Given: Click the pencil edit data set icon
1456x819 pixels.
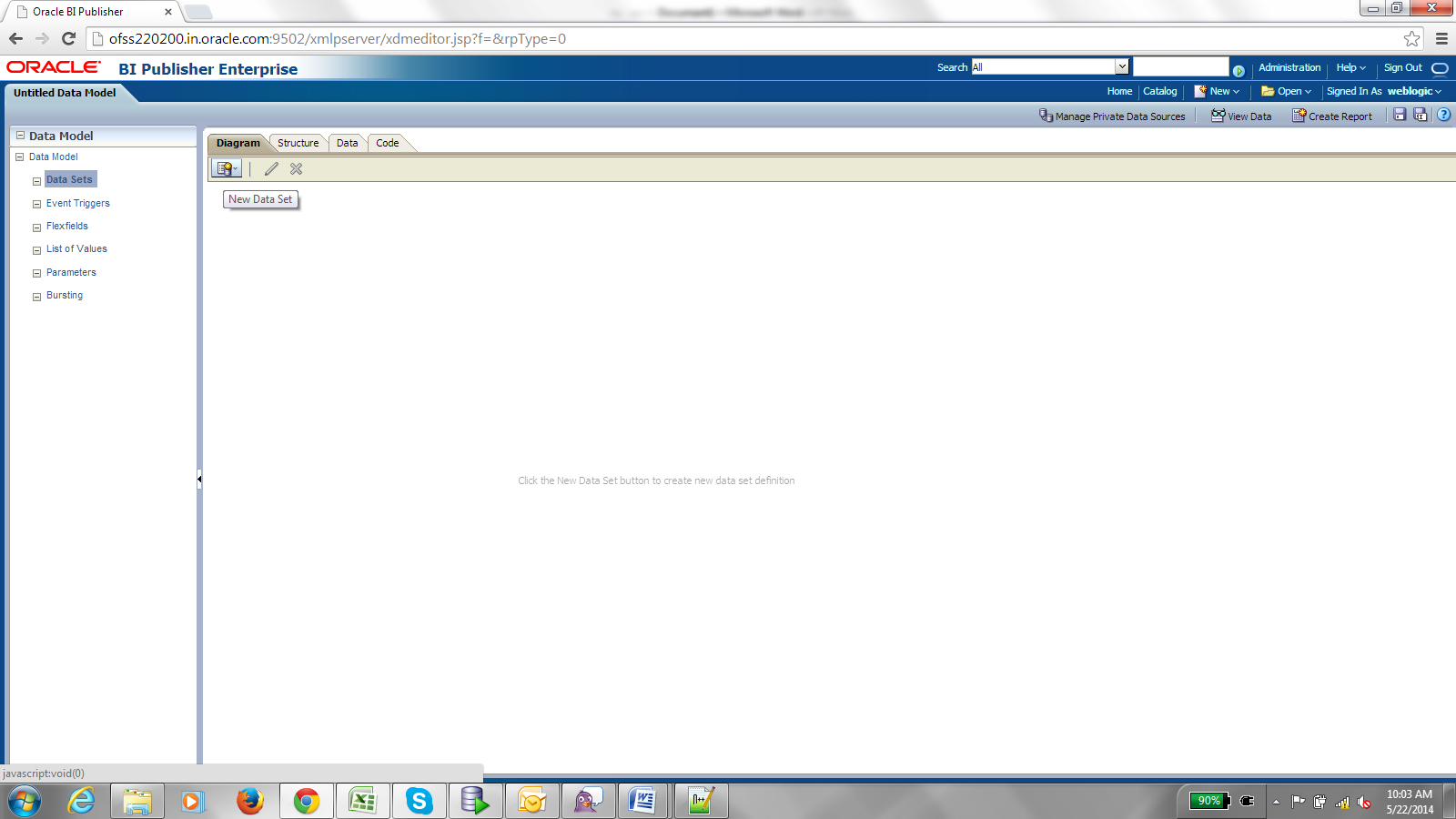Looking at the screenshot, I should (271, 168).
